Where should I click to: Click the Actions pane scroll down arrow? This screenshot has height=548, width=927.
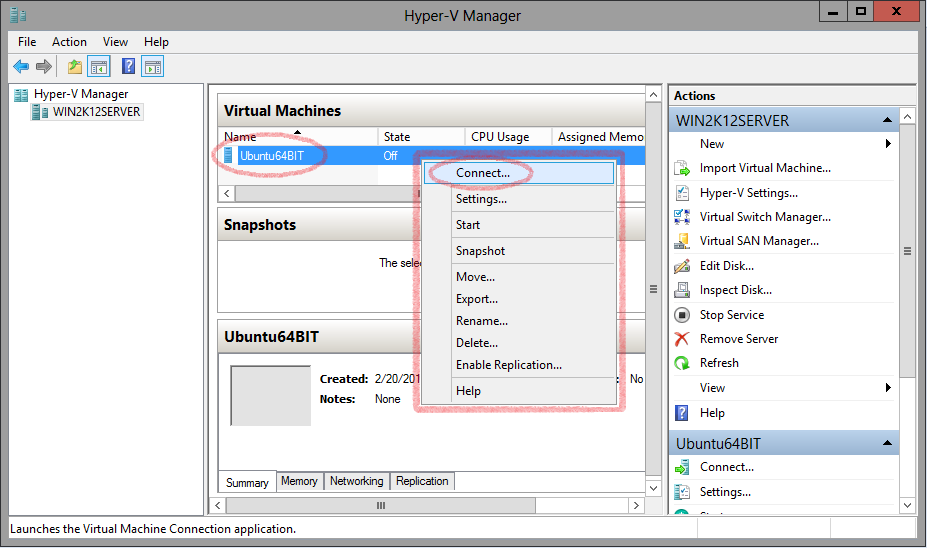coord(907,505)
